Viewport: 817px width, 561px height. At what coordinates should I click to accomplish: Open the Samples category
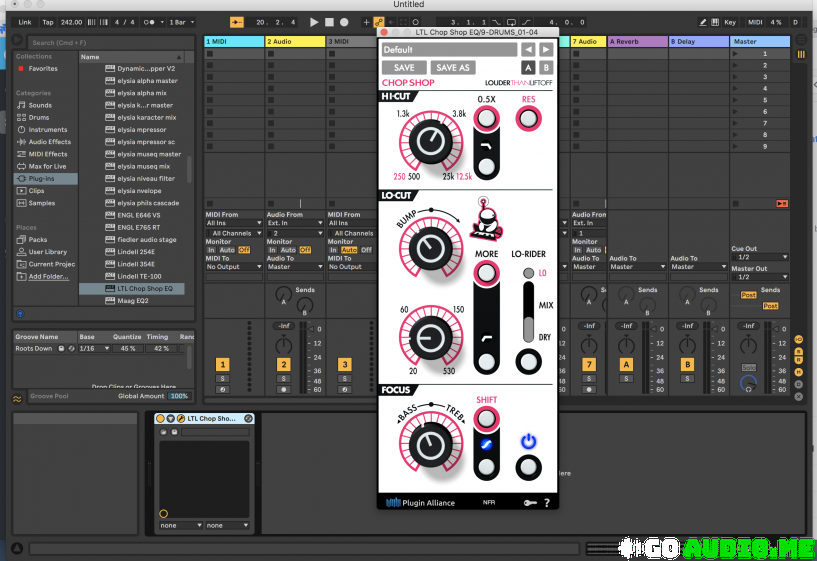tap(36, 203)
